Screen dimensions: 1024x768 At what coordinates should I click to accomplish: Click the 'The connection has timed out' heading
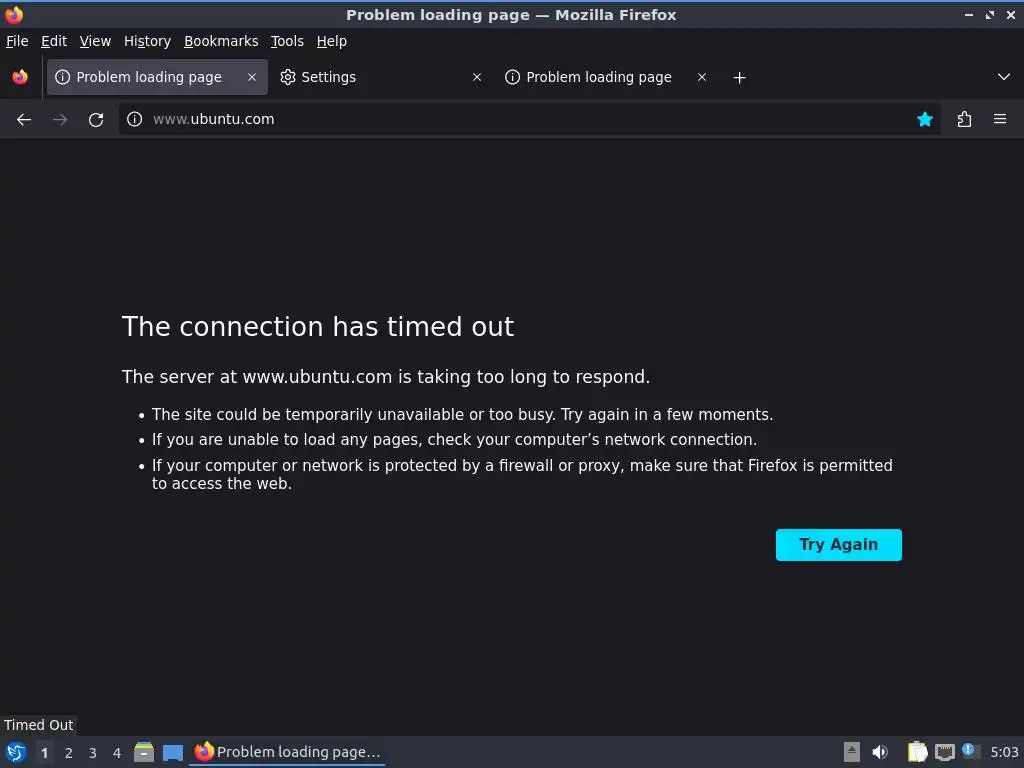[x=318, y=327]
